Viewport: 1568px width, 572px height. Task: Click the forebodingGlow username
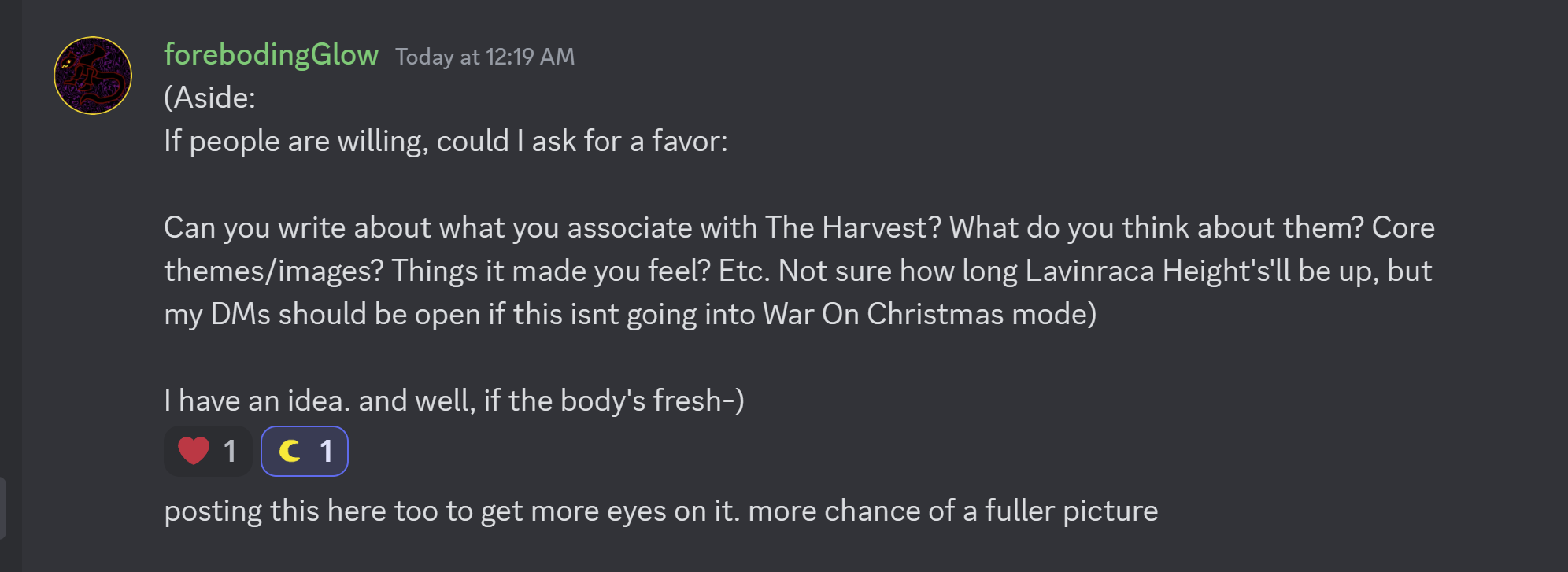click(x=271, y=55)
